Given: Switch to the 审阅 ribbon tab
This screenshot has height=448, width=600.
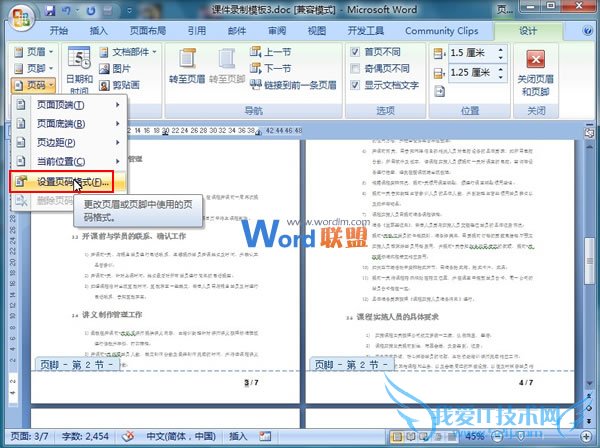Looking at the screenshot, I should point(277,31).
